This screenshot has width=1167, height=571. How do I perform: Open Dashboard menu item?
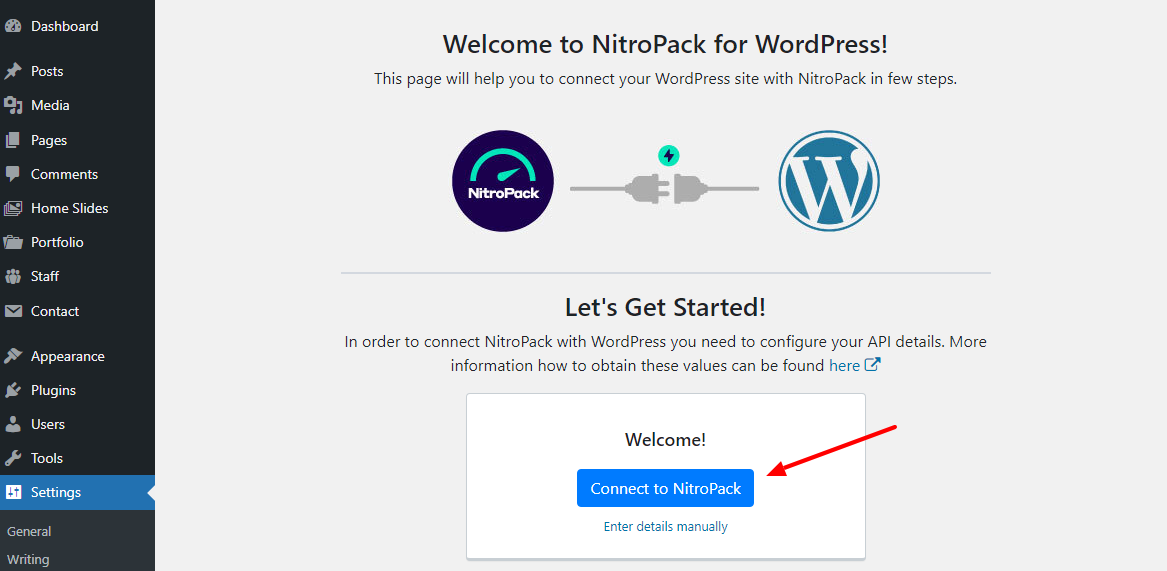pyautogui.click(x=77, y=26)
